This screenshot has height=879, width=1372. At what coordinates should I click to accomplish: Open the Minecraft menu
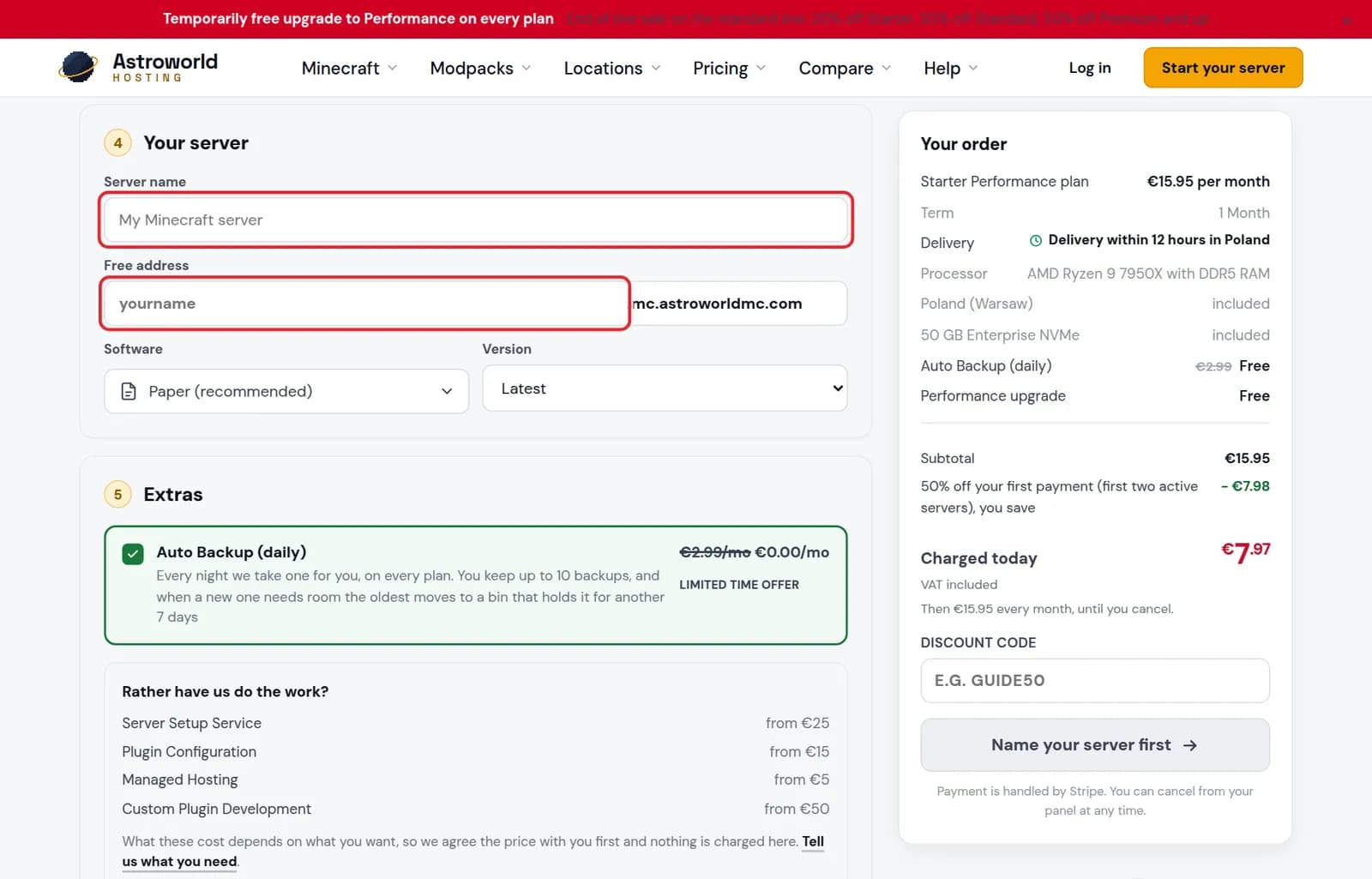click(x=349, y=68)
